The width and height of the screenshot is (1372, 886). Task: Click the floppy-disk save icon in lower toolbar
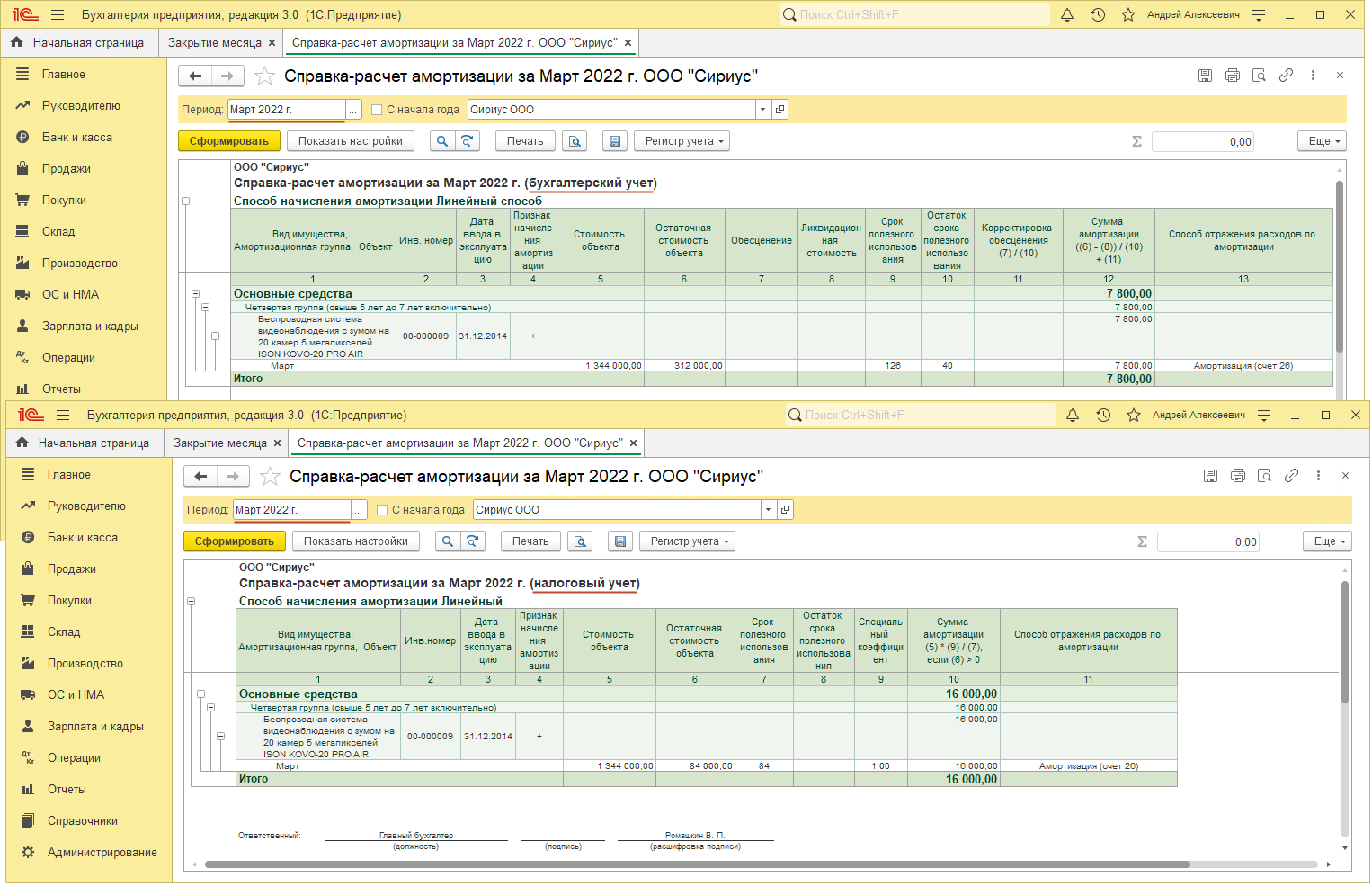619,541
